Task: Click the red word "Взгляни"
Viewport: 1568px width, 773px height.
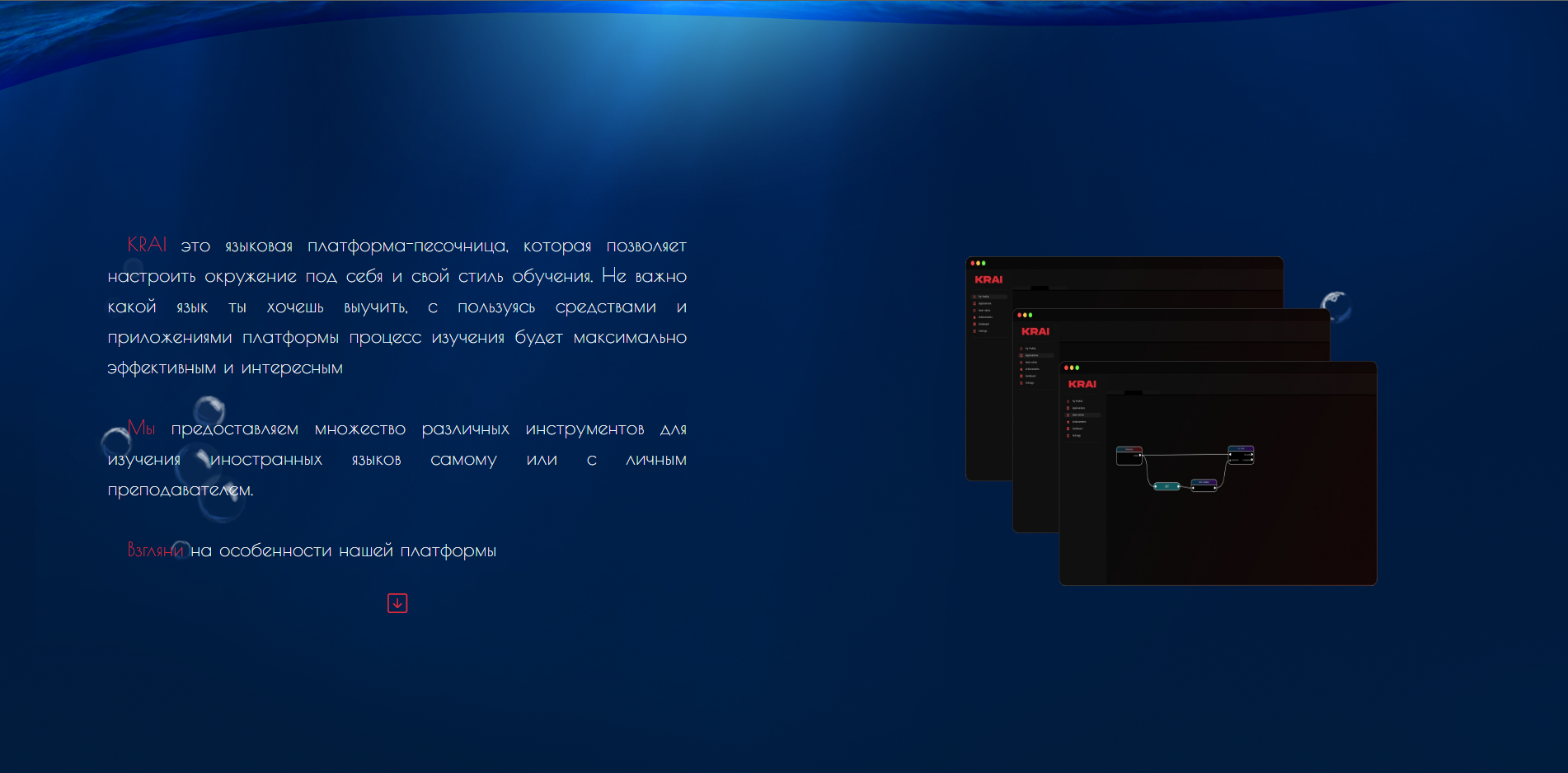Action: (x=155, y=550)
